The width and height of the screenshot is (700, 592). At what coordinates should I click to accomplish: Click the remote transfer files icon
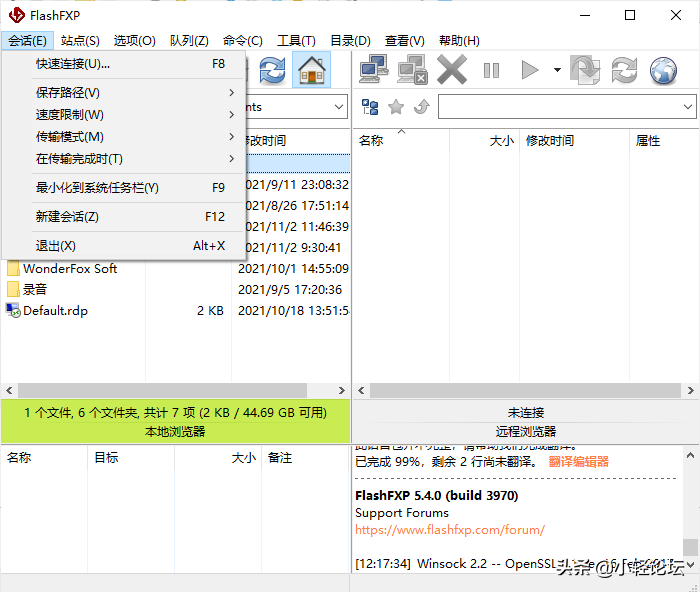[585, 69]
